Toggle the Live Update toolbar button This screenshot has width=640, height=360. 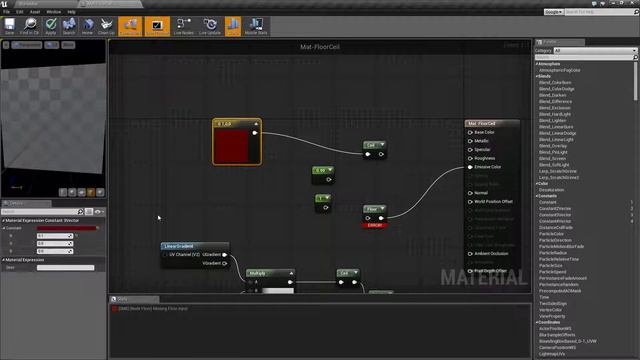point(210,26)
